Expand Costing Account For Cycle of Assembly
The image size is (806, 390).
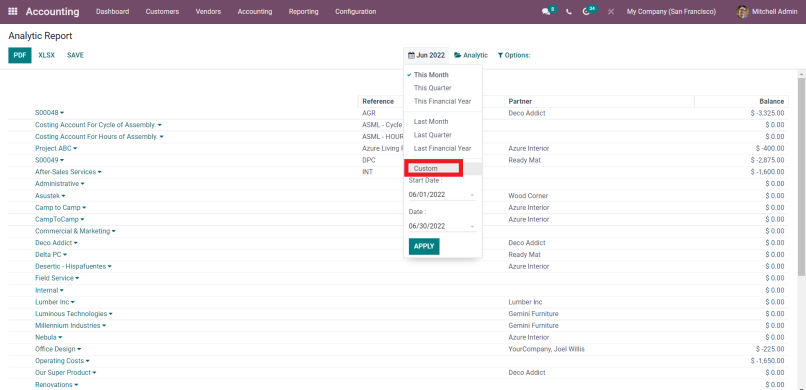(98, 125)
